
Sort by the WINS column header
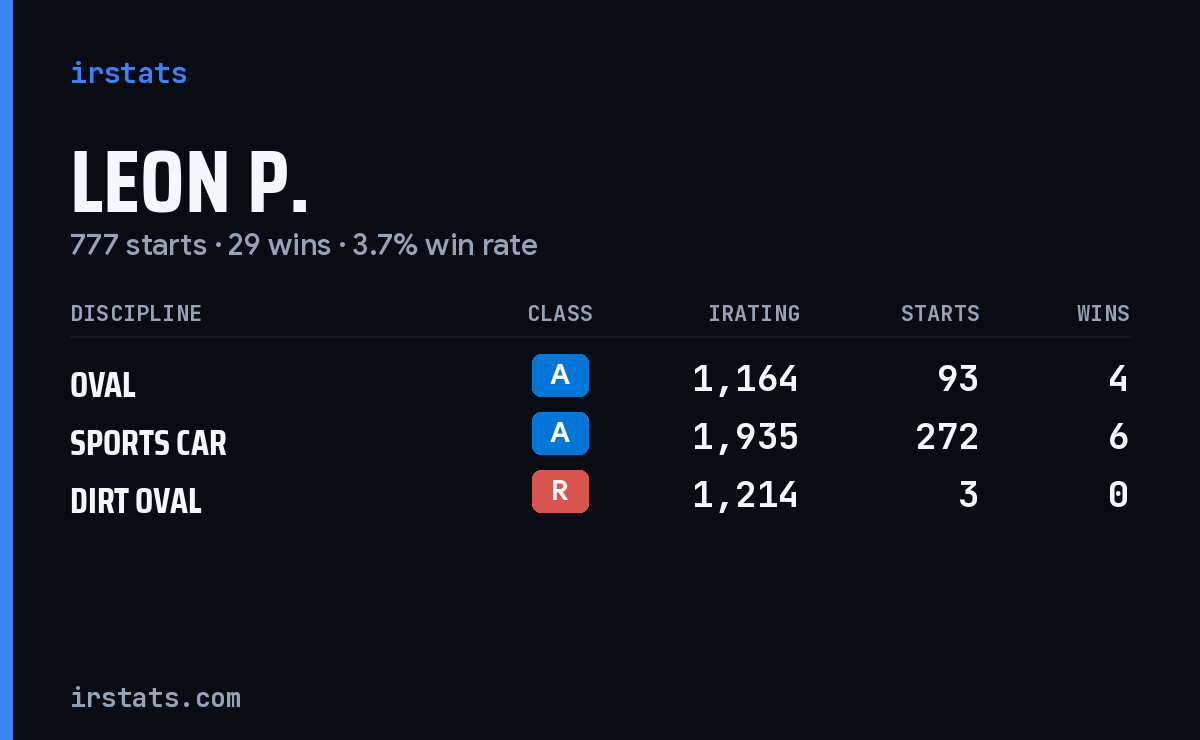(1103, 313)
